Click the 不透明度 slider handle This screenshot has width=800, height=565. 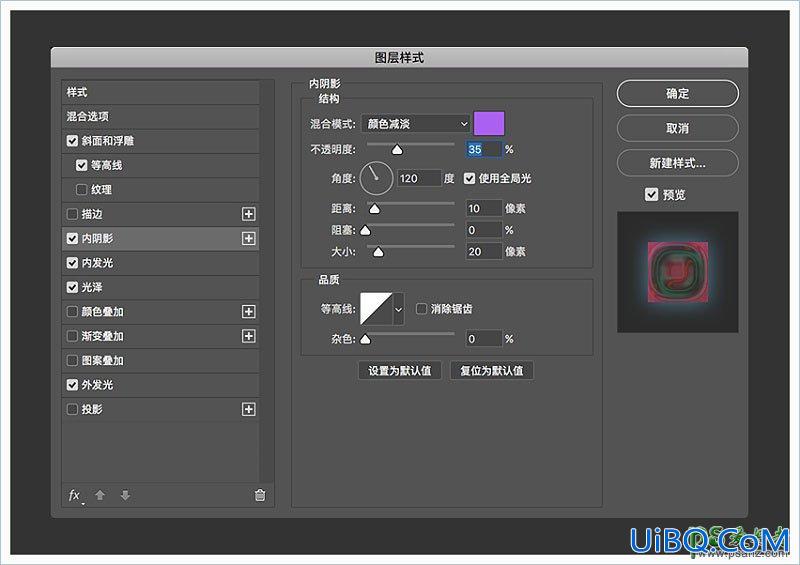click(x=397, y=150)
